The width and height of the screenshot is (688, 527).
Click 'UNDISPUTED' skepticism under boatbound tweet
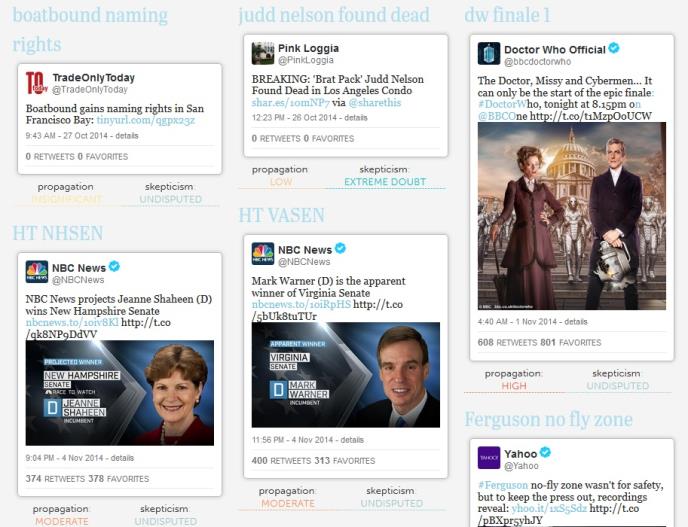tap(171, 199)
